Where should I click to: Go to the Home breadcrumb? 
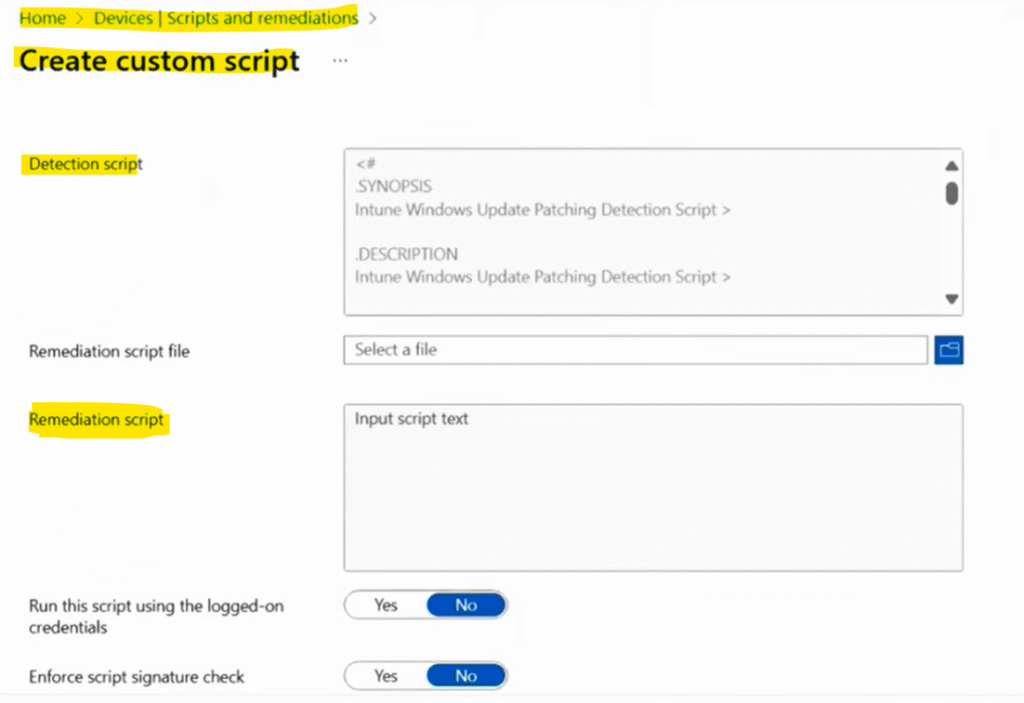(42, 18)
